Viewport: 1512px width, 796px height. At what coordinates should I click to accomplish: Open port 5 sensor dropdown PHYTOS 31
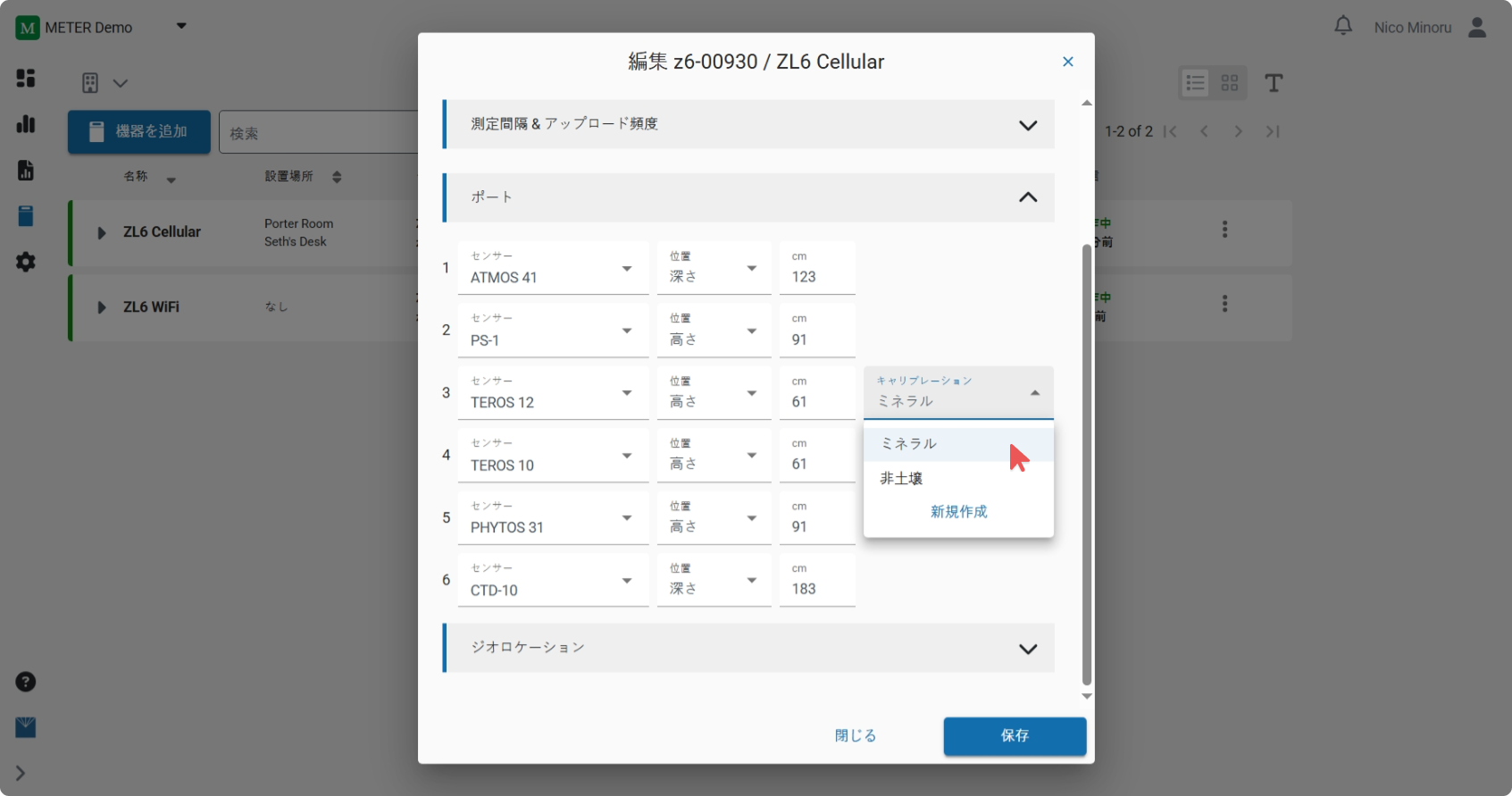tap(553, 518)
